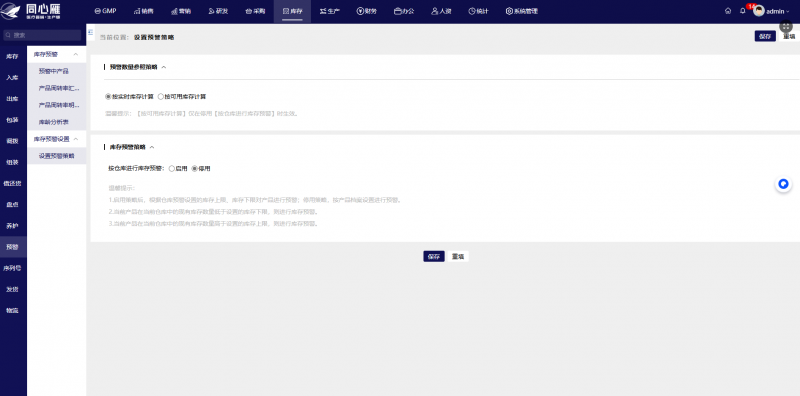
Task: Collapse the 库存预警设置 sidebar group
Action: click(x=76, y=139)
